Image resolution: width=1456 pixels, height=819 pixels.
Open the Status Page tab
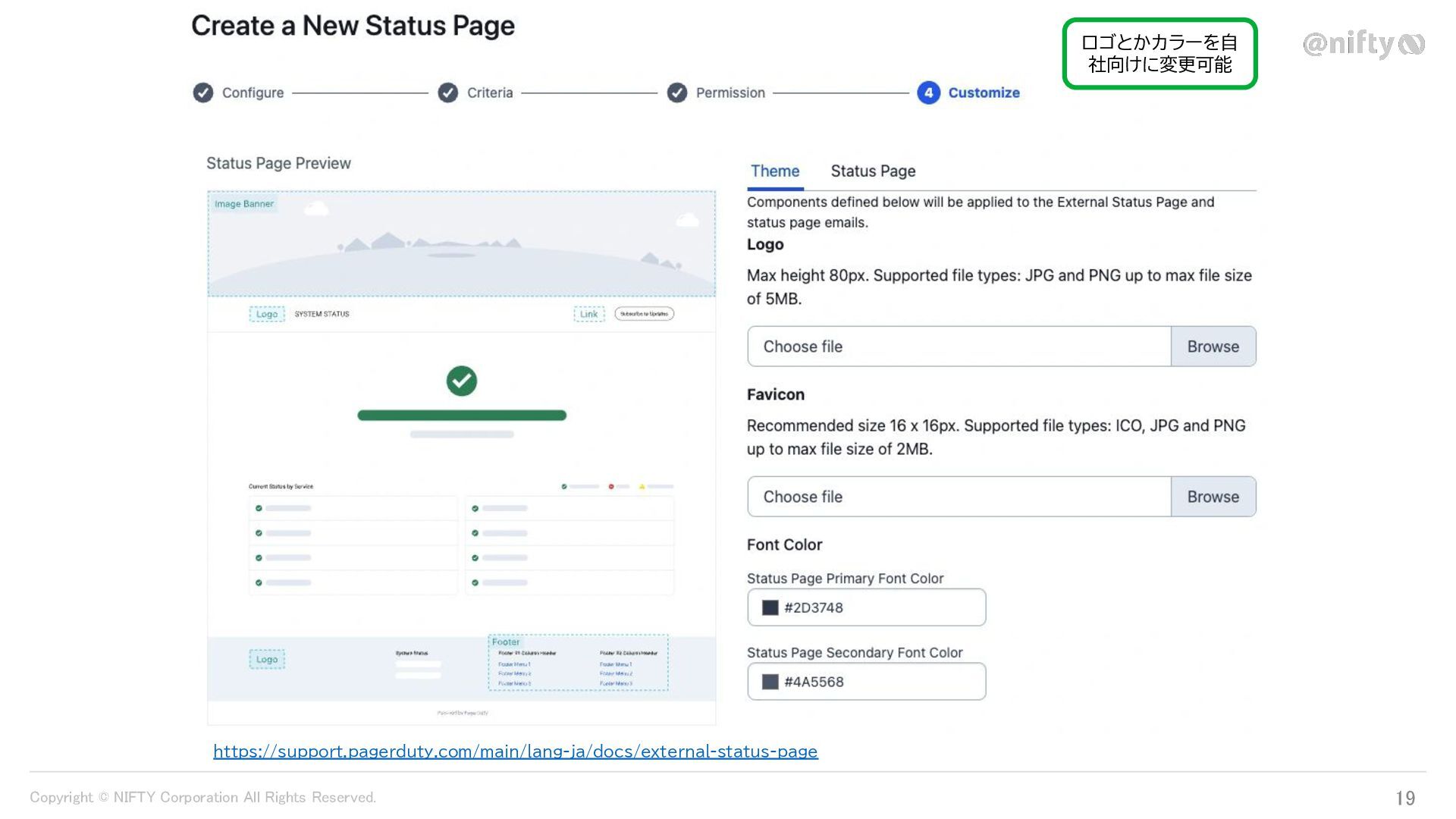click(873, 171)
